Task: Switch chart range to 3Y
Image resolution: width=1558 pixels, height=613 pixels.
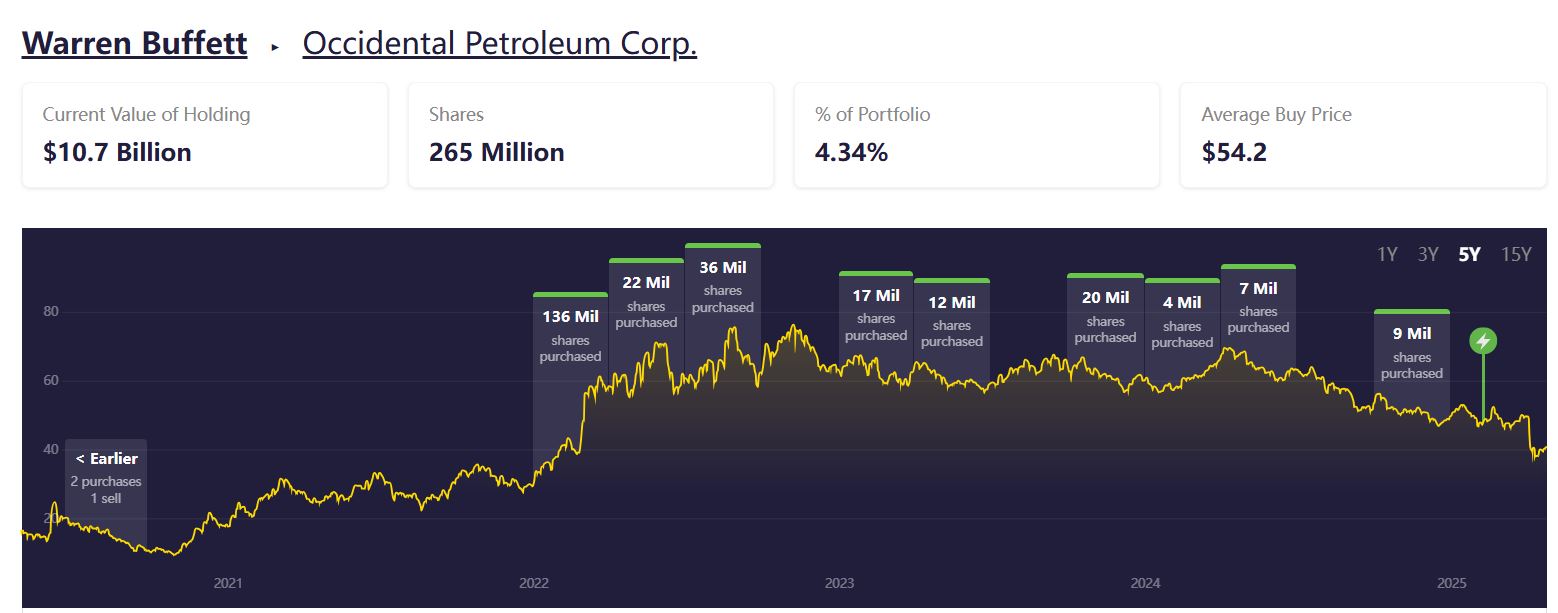Action: pos(1427,254)
